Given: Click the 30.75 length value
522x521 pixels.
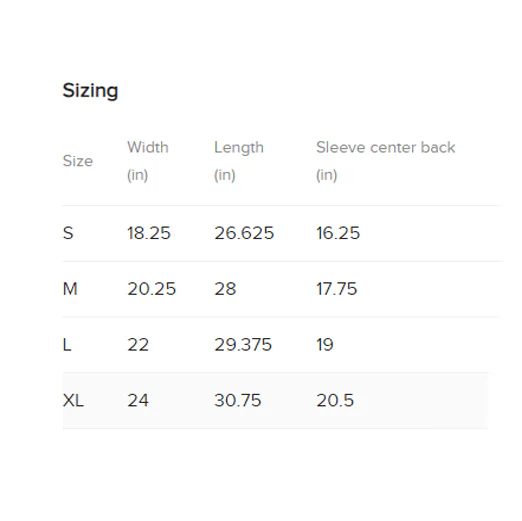Looking at the screenshot, I should (238, 400).
